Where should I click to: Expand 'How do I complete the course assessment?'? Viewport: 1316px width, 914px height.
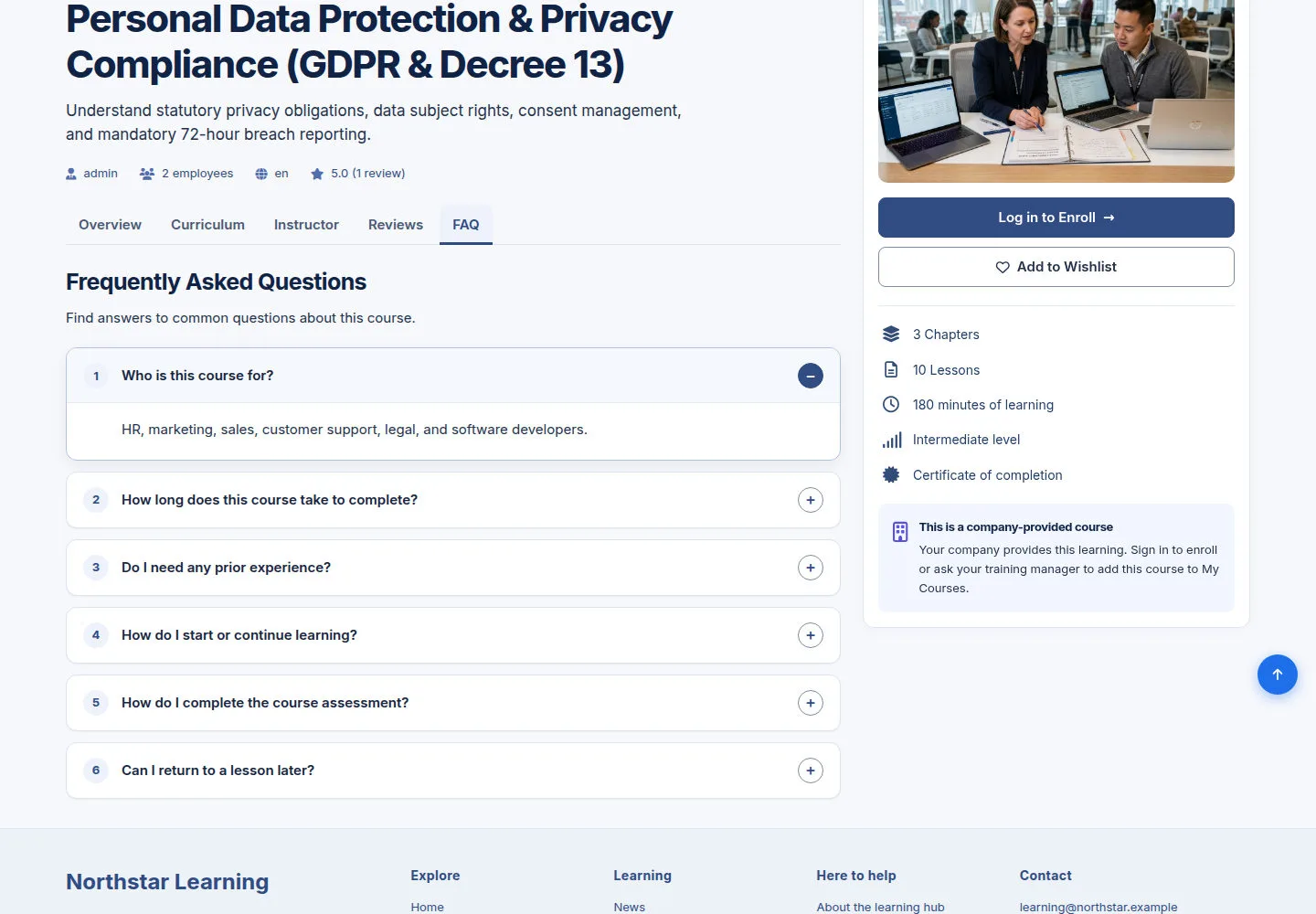pyautogui.click(x=811, y=703)
